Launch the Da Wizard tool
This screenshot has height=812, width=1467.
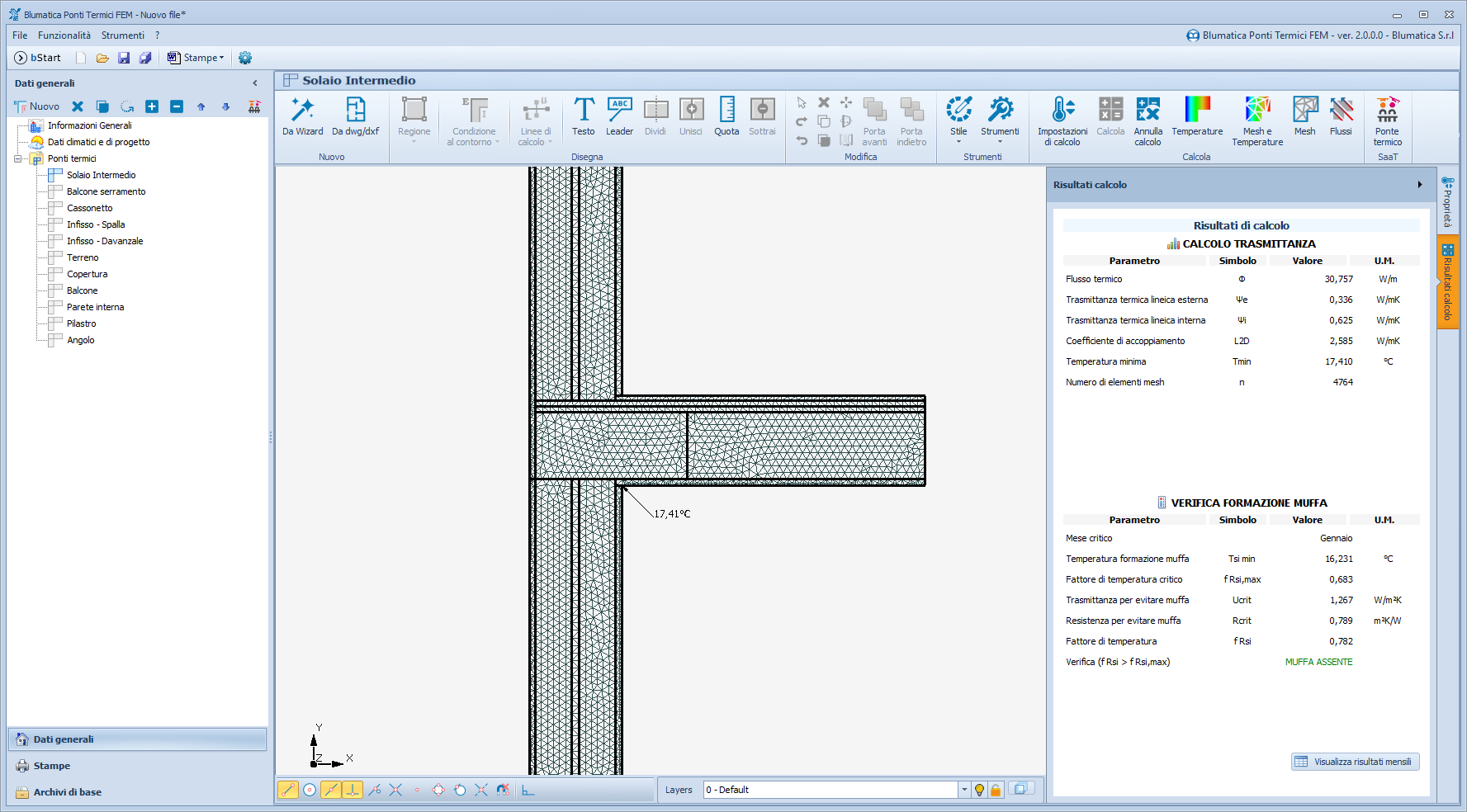[302, 116]
